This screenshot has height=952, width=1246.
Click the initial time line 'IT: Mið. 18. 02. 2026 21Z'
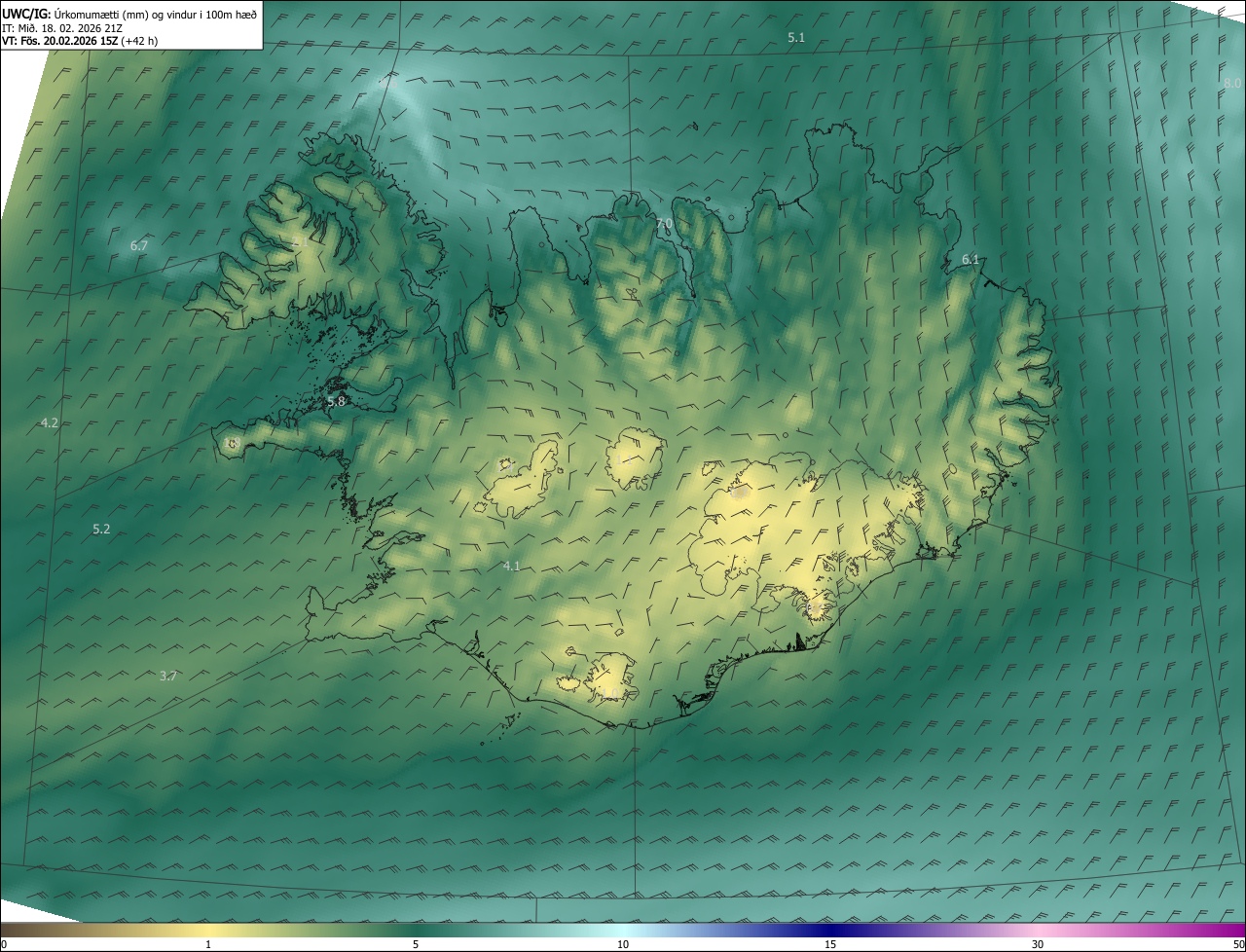click(x=61, y=27)
